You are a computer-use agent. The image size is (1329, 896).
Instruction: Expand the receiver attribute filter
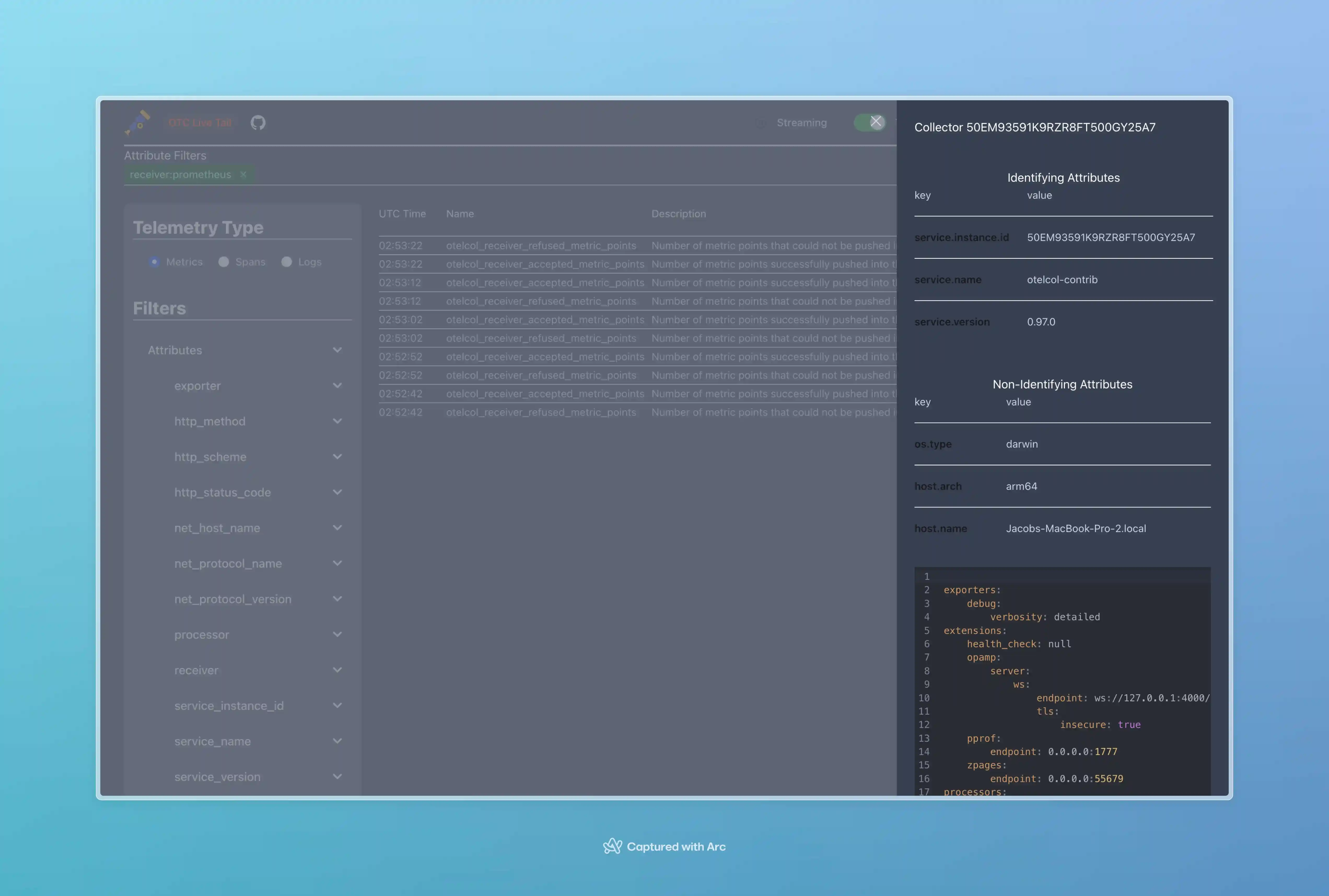coord(338,670)
